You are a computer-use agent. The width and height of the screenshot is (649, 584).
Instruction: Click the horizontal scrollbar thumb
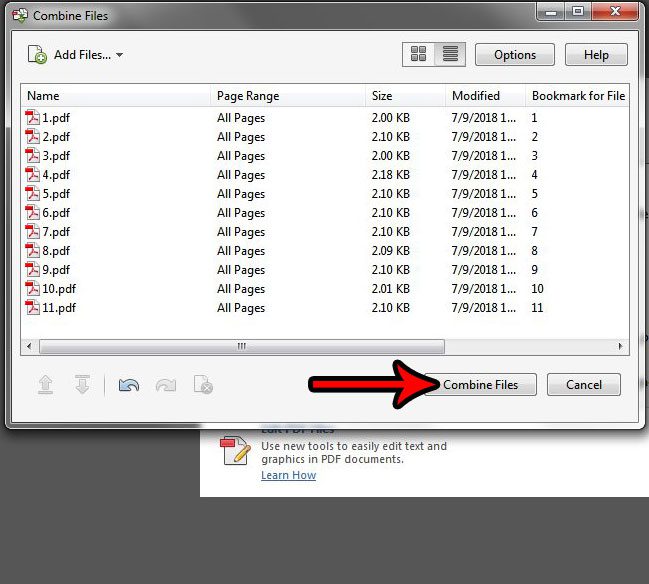[x=240, y=346]
